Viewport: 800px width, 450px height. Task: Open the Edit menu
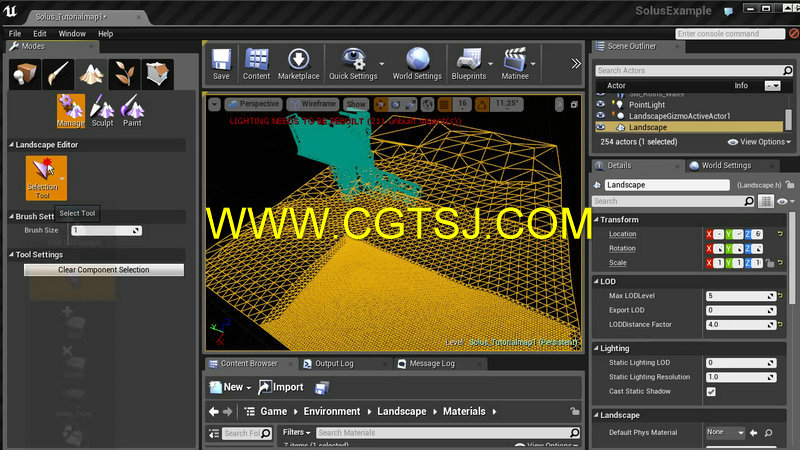click(x=40, y=34)
